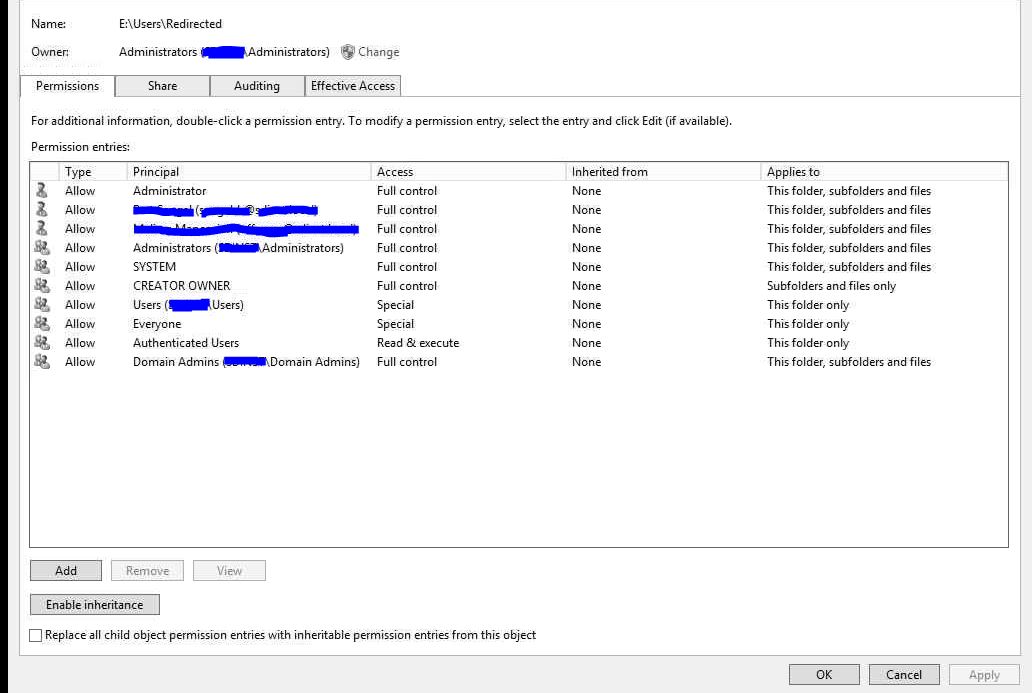Click the group icon beside Authenticated Users
Screen dimensions: 1032x693
[x=44, y=342]
